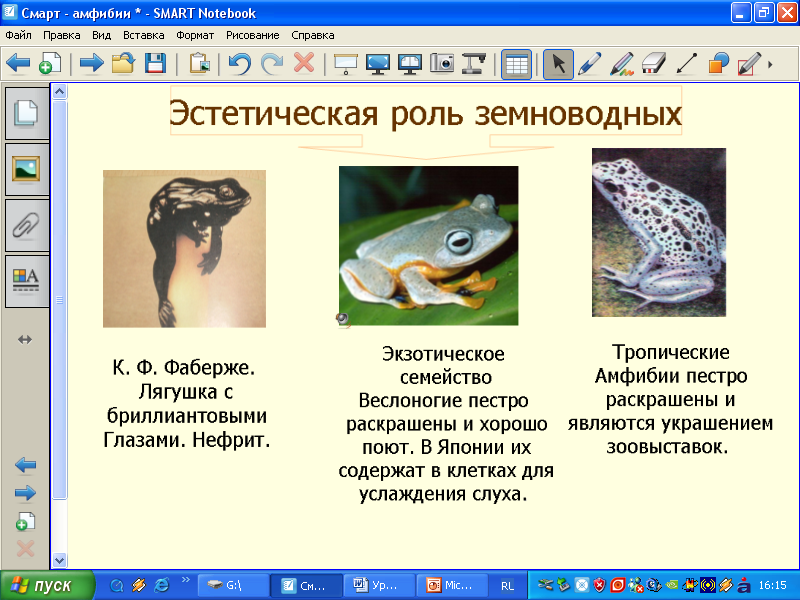
Task: Open the Правка menu
Action: pos(62,35)
